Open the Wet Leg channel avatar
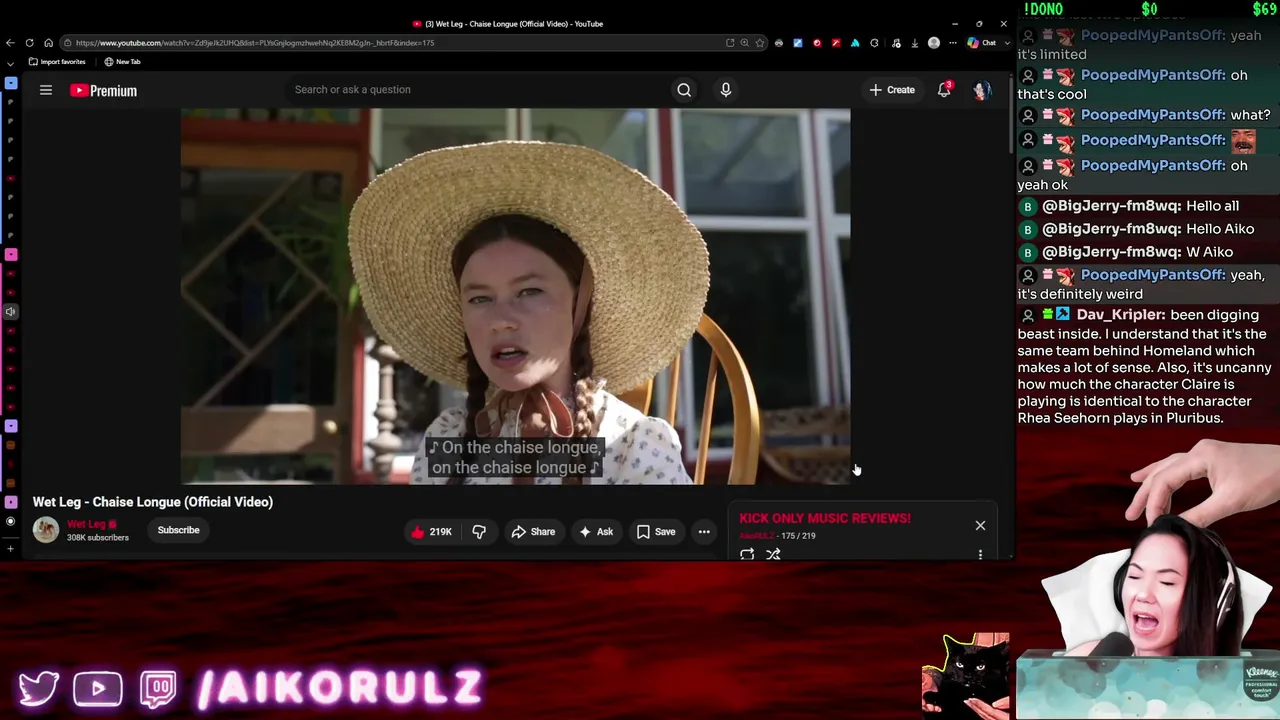 (46, 530)
